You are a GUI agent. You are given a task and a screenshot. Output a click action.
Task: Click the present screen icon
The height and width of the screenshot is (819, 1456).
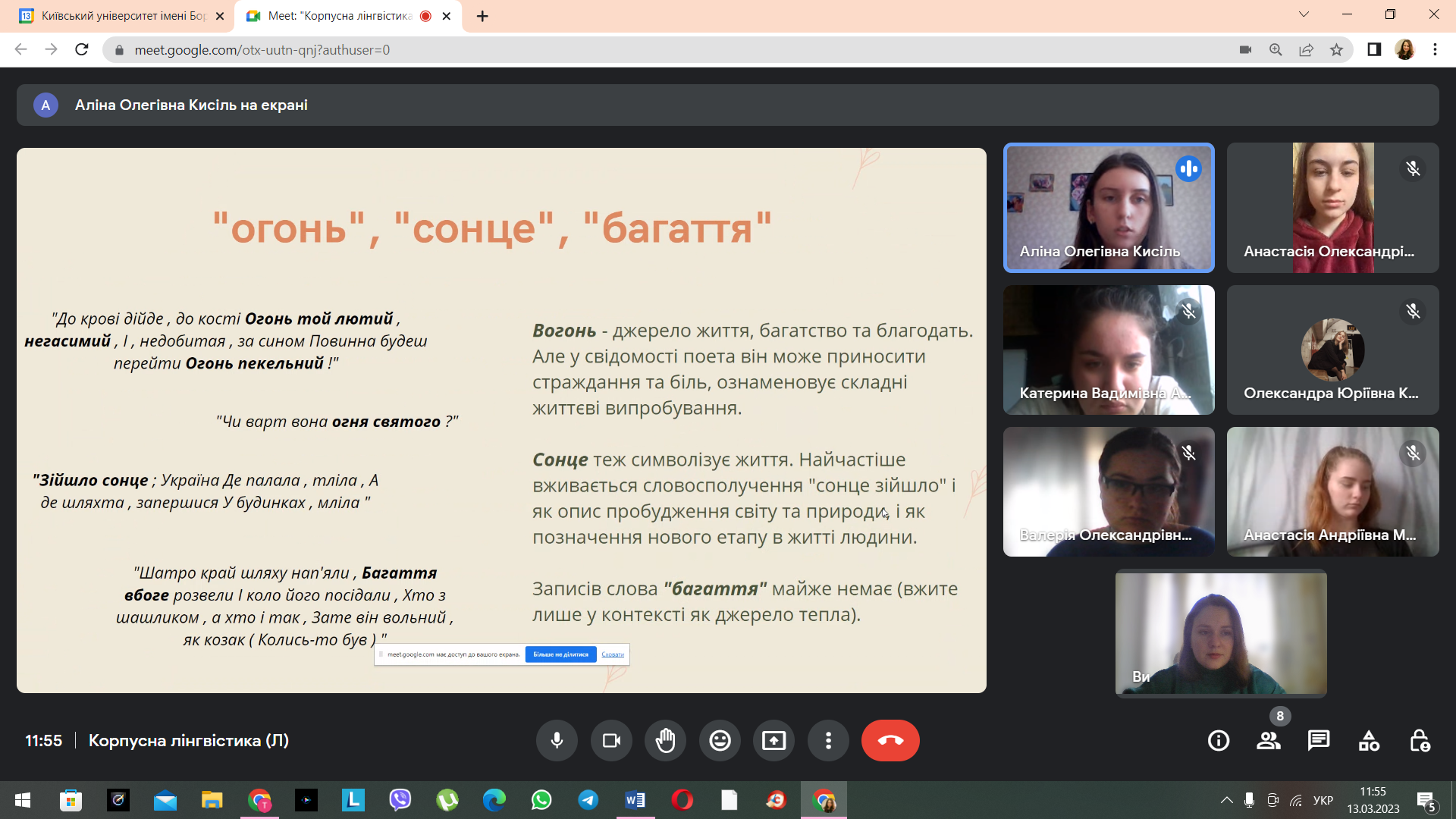(x=773, y=740)
